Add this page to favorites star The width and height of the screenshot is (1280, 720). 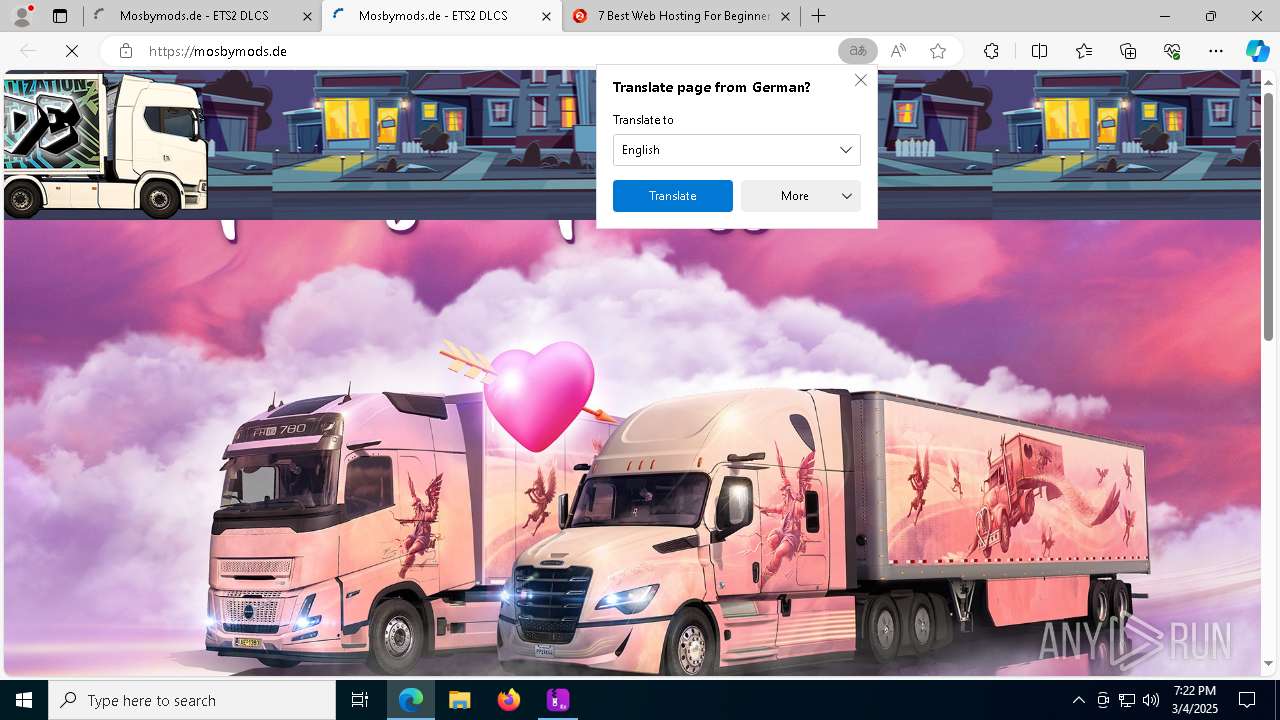click(938, 51)
